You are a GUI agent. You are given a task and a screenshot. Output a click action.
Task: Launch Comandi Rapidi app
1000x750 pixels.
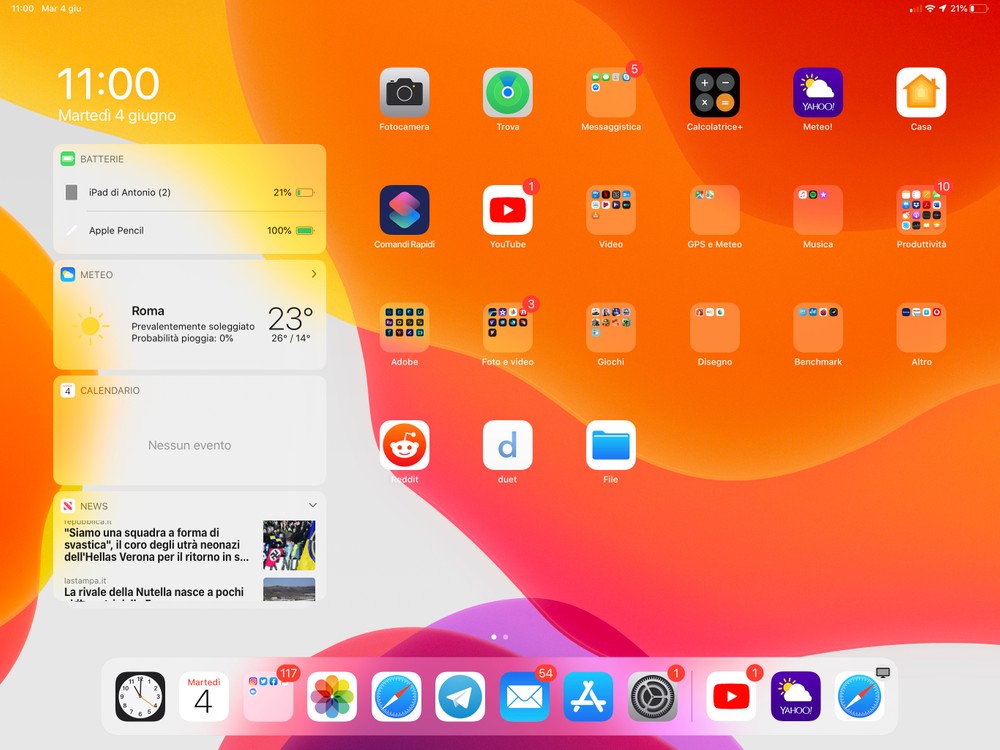click(x=404, y=210)
